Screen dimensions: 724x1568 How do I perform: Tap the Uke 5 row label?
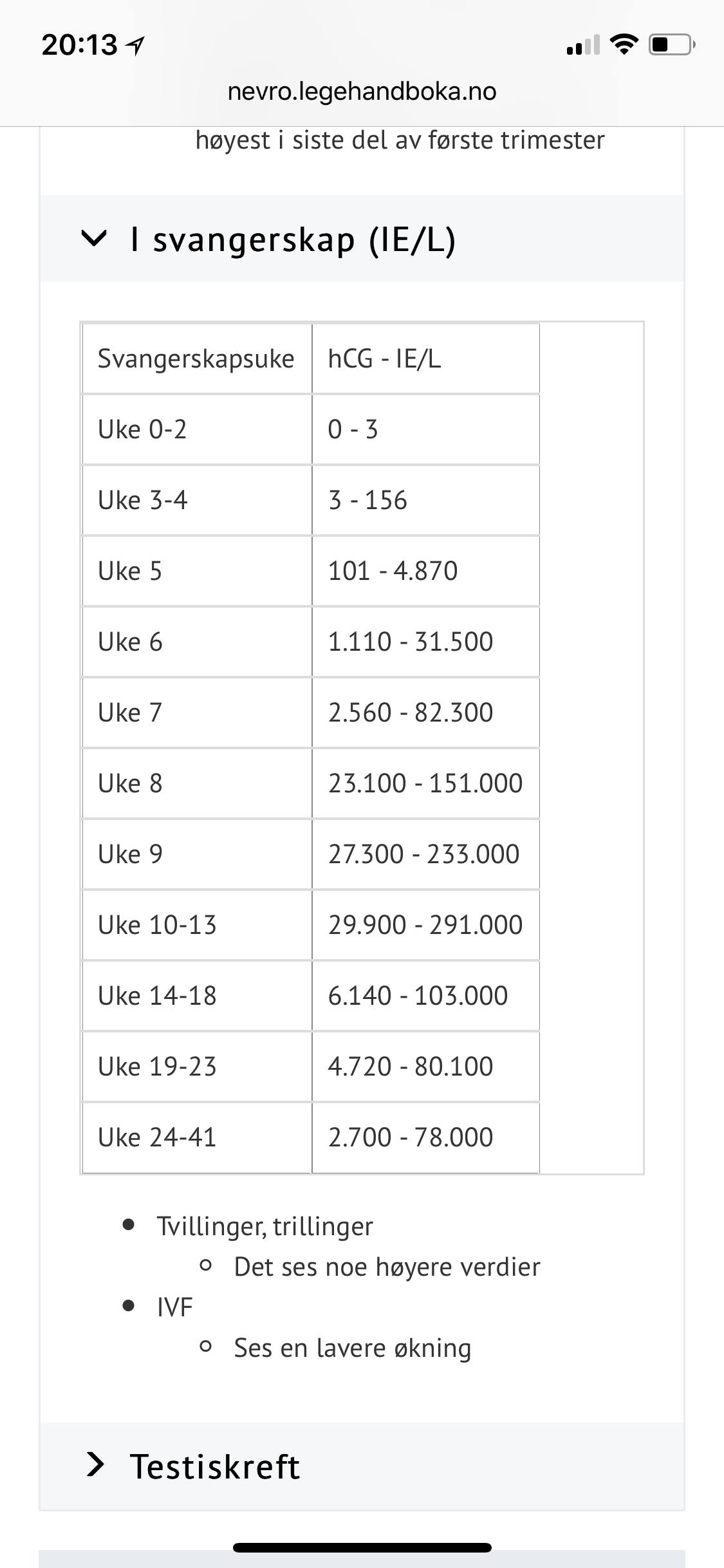[x=130, y=571]
